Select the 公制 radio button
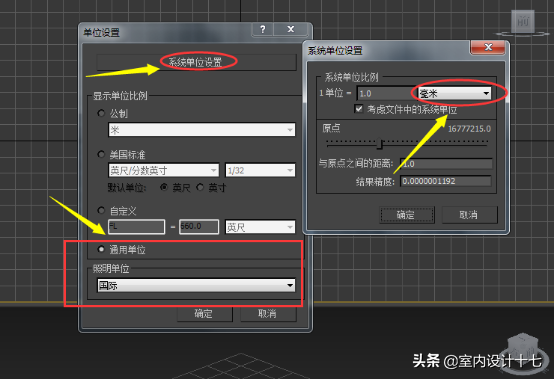554x380 pixels. (101, 113)
